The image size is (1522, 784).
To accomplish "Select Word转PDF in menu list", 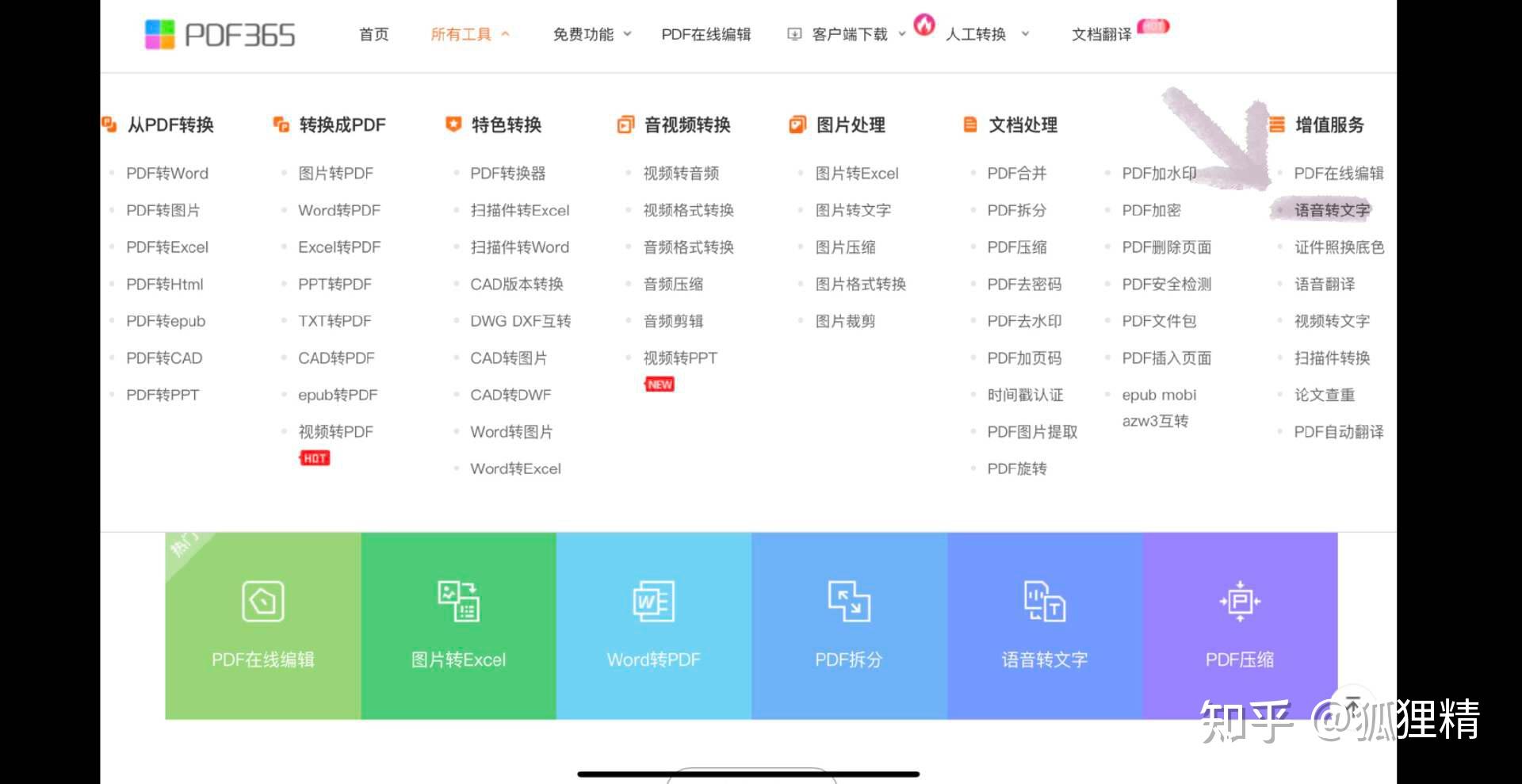I will pyautogui.click(x=339, y=210).
